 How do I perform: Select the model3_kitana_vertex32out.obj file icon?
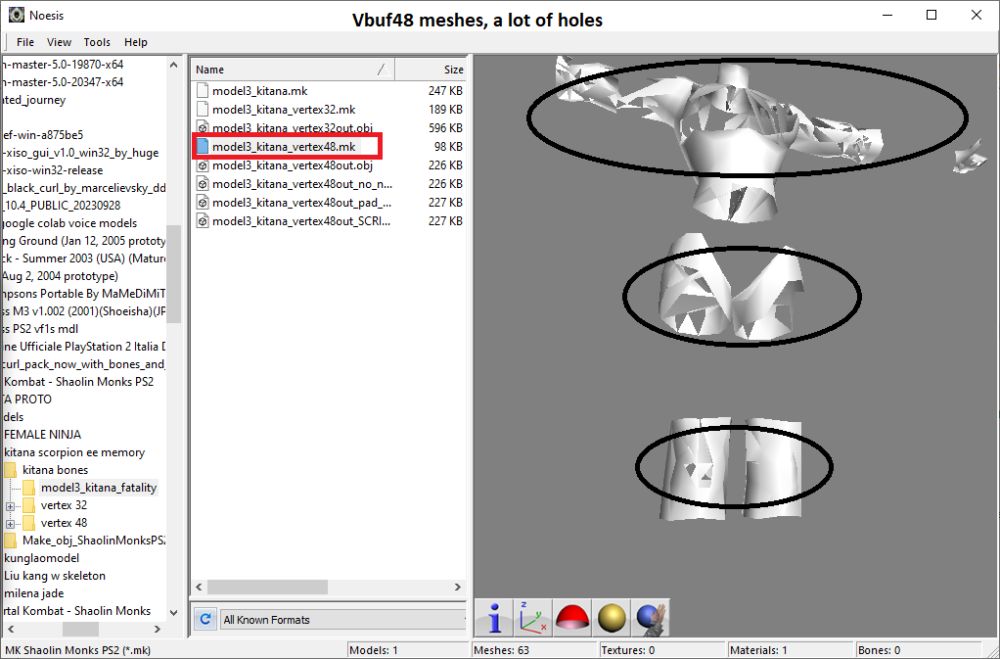(202, 128)
